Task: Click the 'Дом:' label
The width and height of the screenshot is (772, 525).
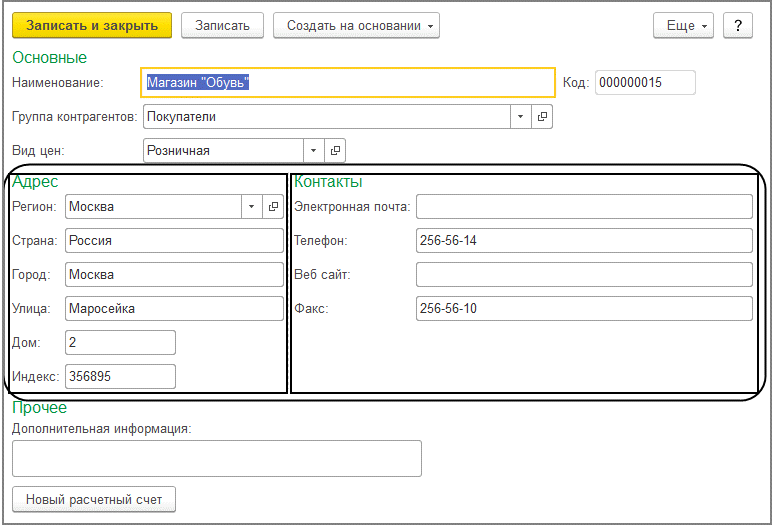Action: (27, 343)
